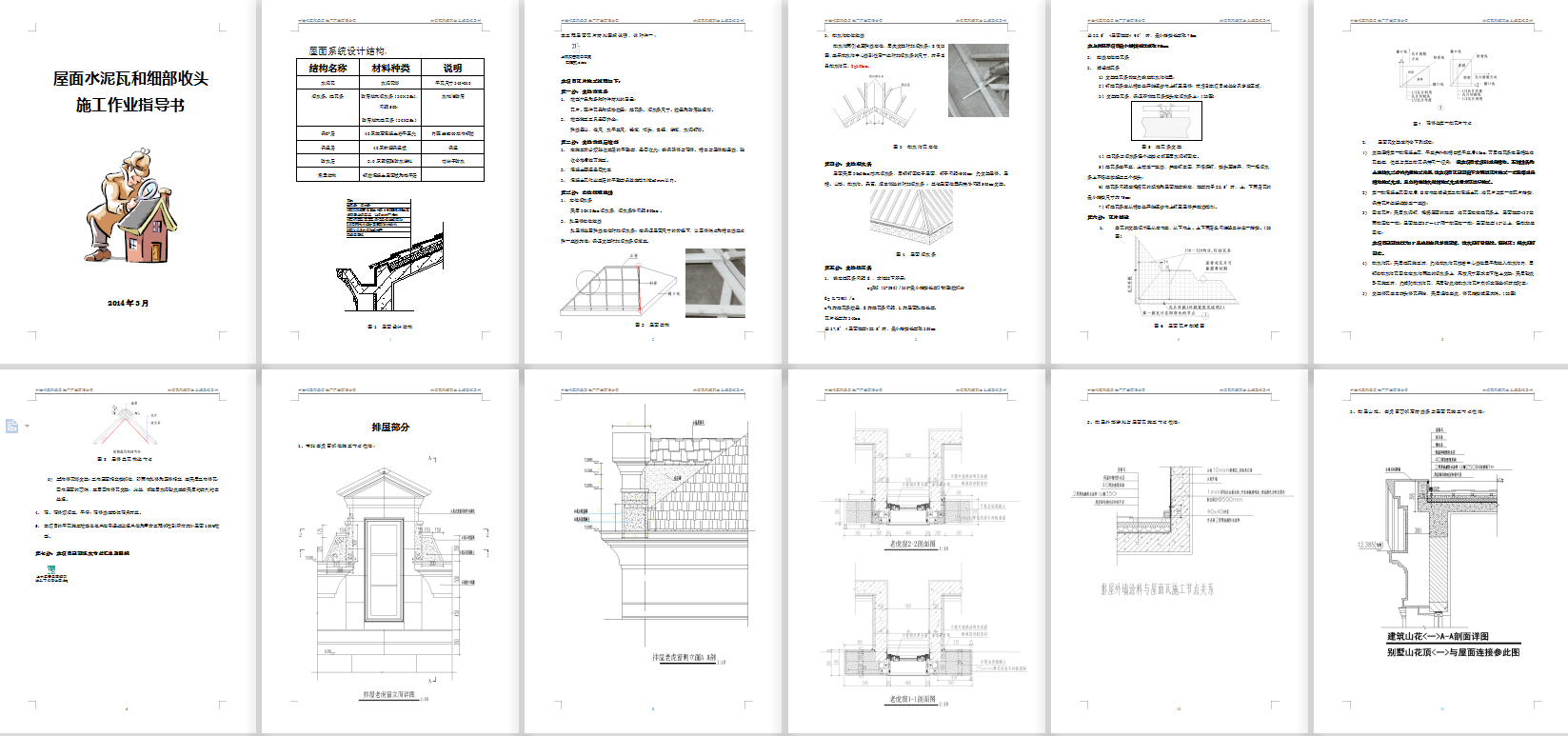1568x736 pixels.
Task: Click the hip roof sketch on the fourth page
Action: 911,216
